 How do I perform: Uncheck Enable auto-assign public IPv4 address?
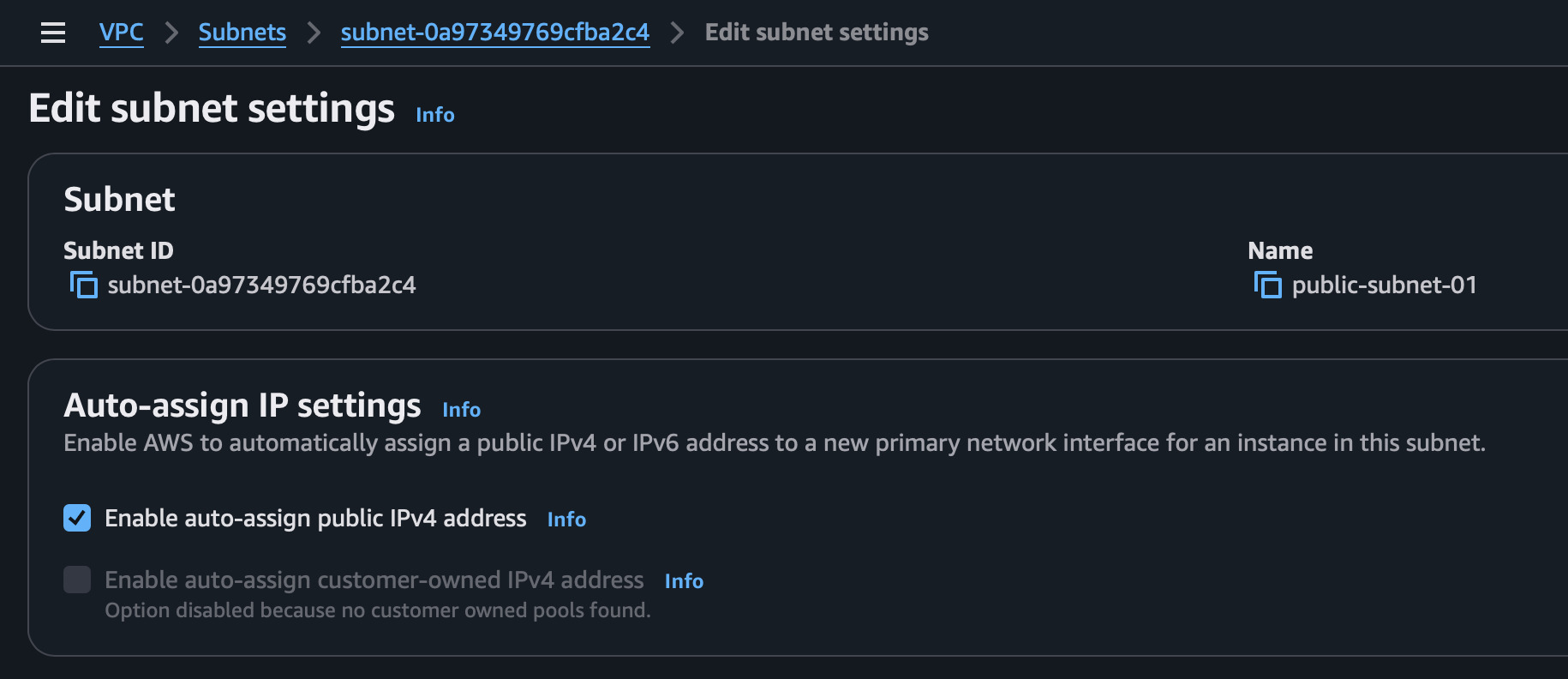(77, 518)
